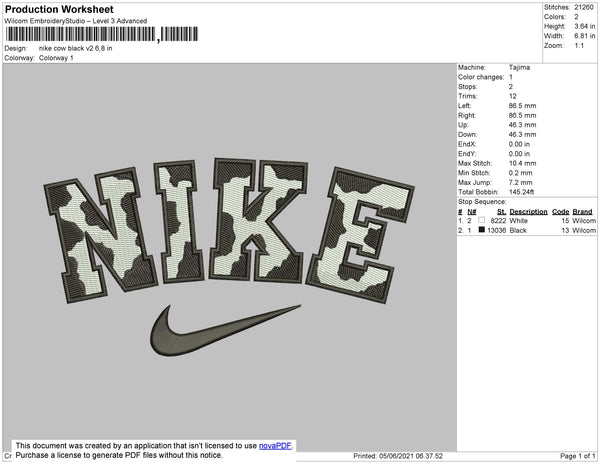Viewport: 600px width, 464px height.
Task: Click the Printed date in footer
Action: click(398, 456)
